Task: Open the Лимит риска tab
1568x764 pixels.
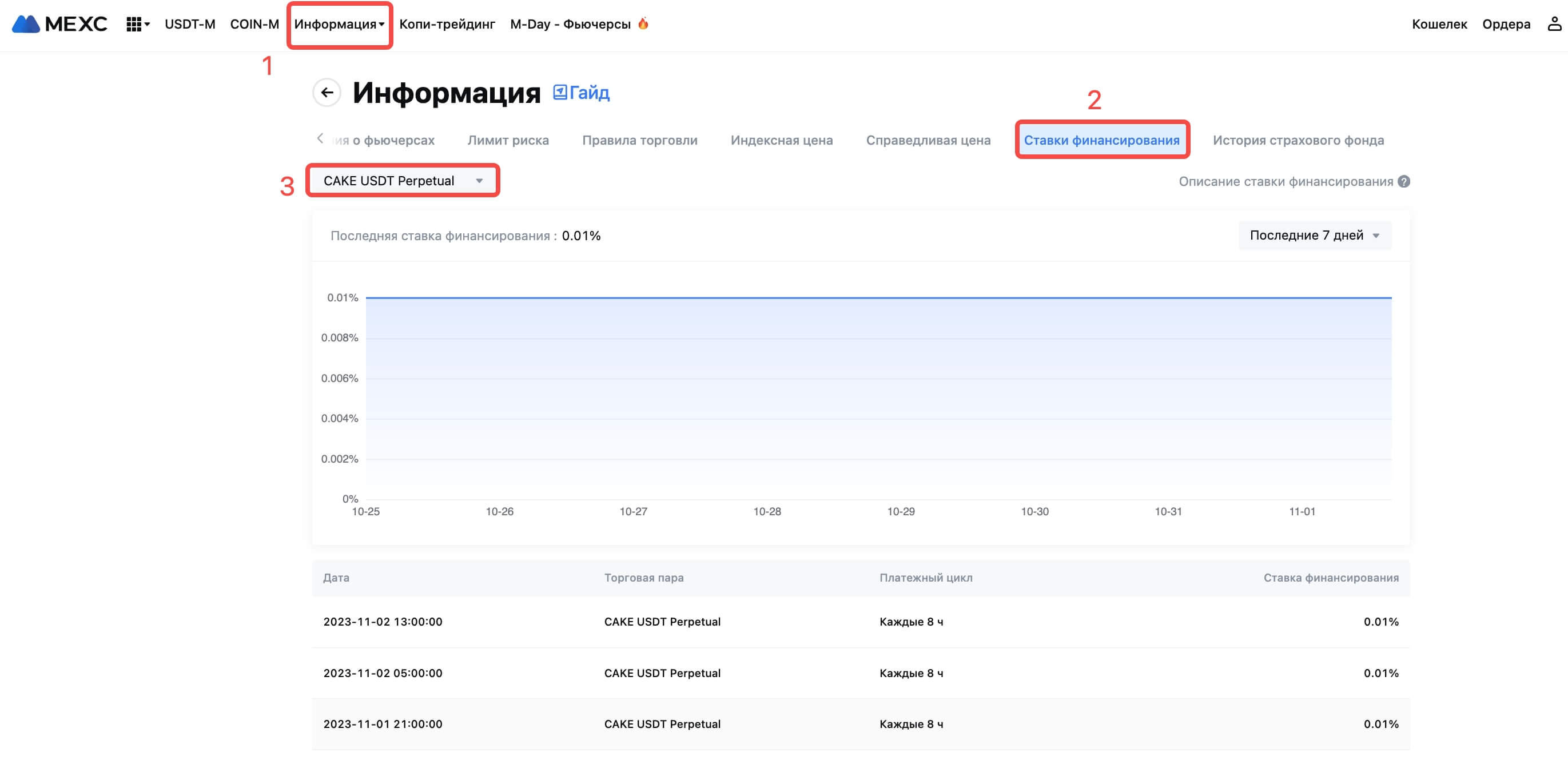Action: click(x=508, y=140)
